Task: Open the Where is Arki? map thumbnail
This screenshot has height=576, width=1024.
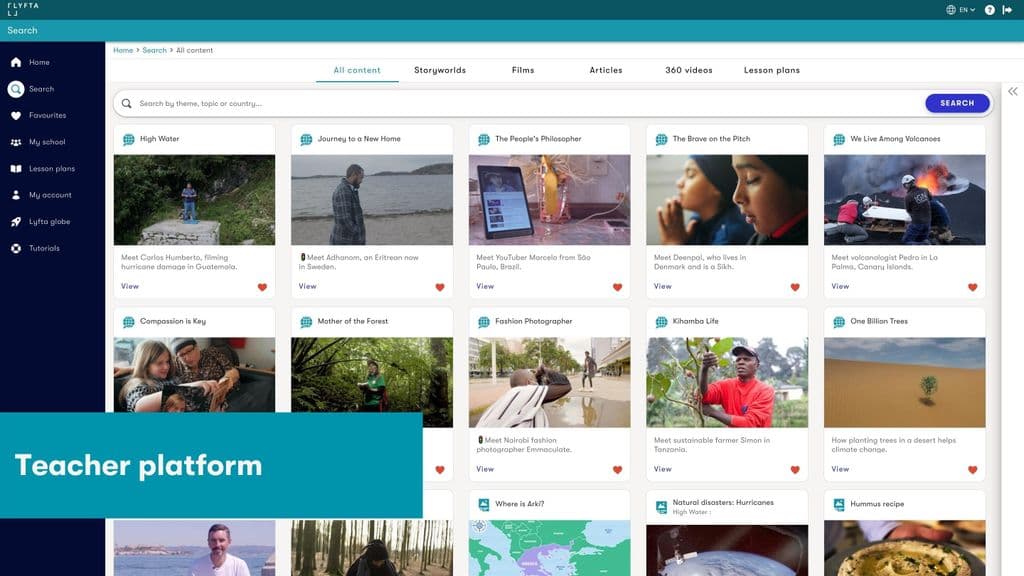Action: (549, 548)
